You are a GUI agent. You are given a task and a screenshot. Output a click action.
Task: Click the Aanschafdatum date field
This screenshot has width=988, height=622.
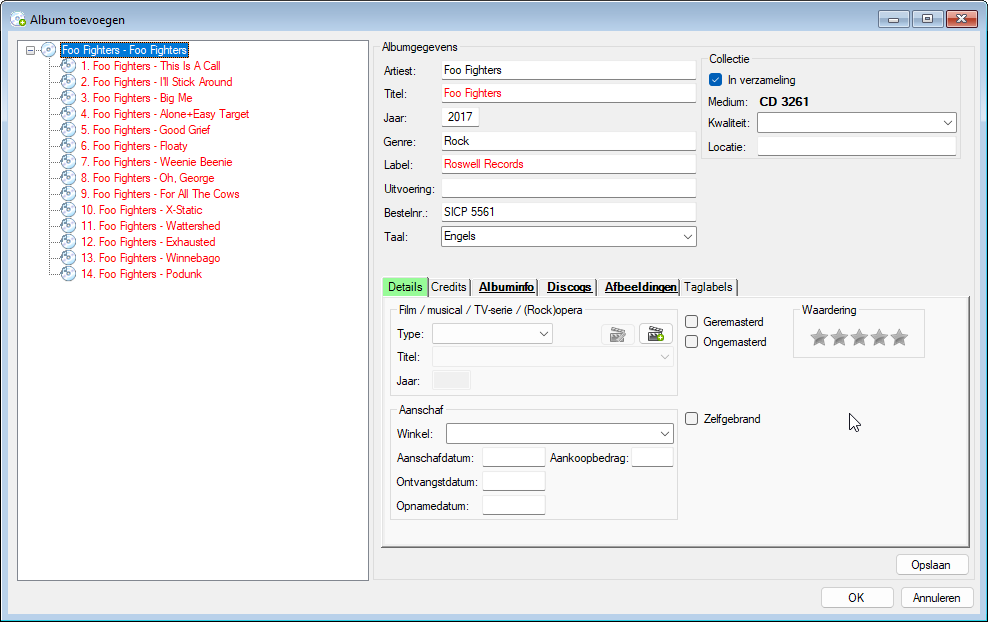click(514, 458)
